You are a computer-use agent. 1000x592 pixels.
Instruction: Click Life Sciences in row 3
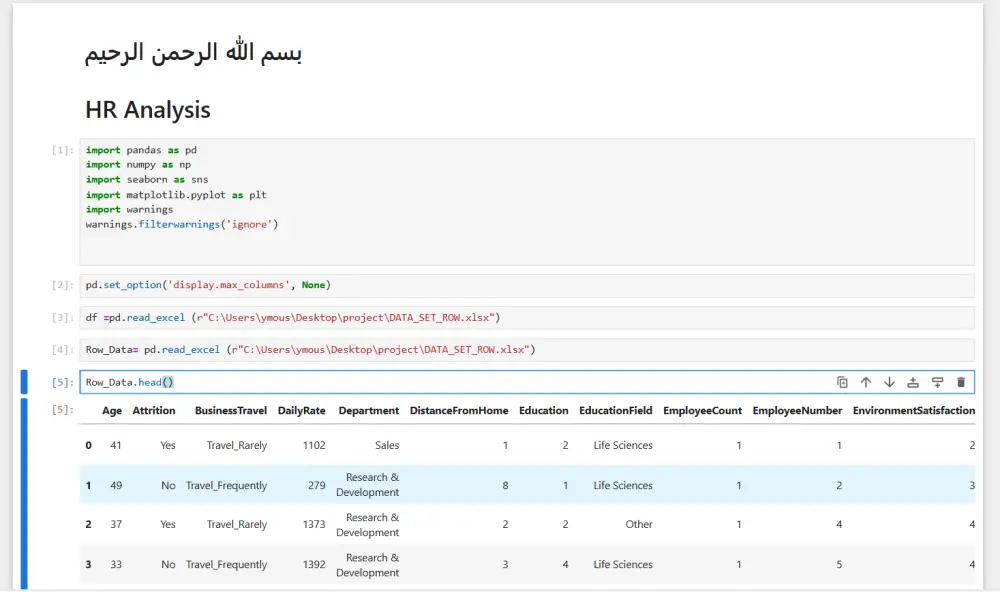tap(623, 565)
